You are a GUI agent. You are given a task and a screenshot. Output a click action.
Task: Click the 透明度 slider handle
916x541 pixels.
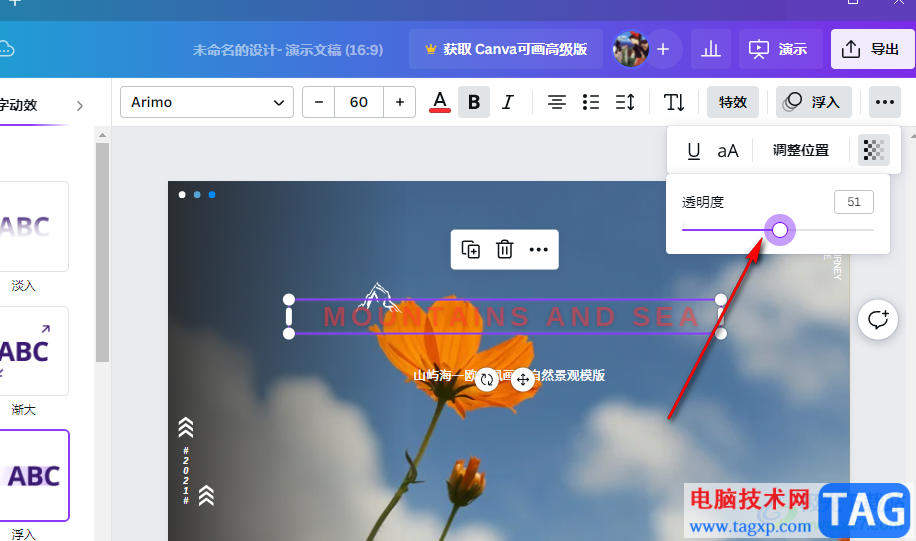pos(780,230)
